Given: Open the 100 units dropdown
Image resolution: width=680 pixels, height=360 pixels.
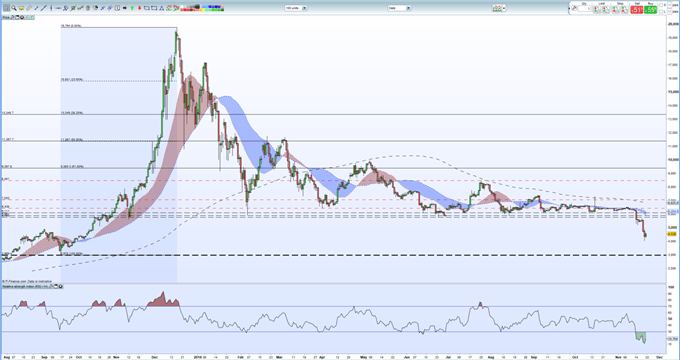Looking at the screenshot, I should (x=296, y=8).
